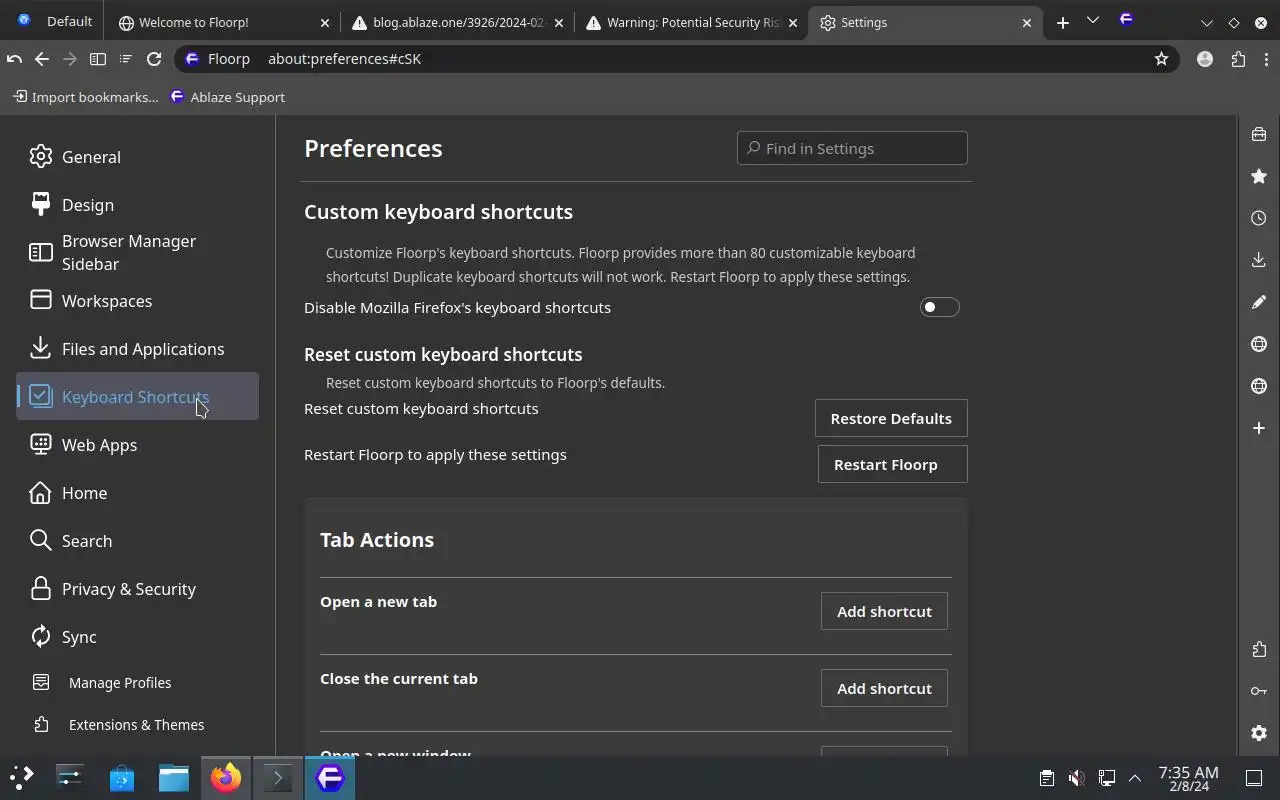Click the reload page icon
The width and height of the screenshot is (1280, 800).
(x=154, y=59)
